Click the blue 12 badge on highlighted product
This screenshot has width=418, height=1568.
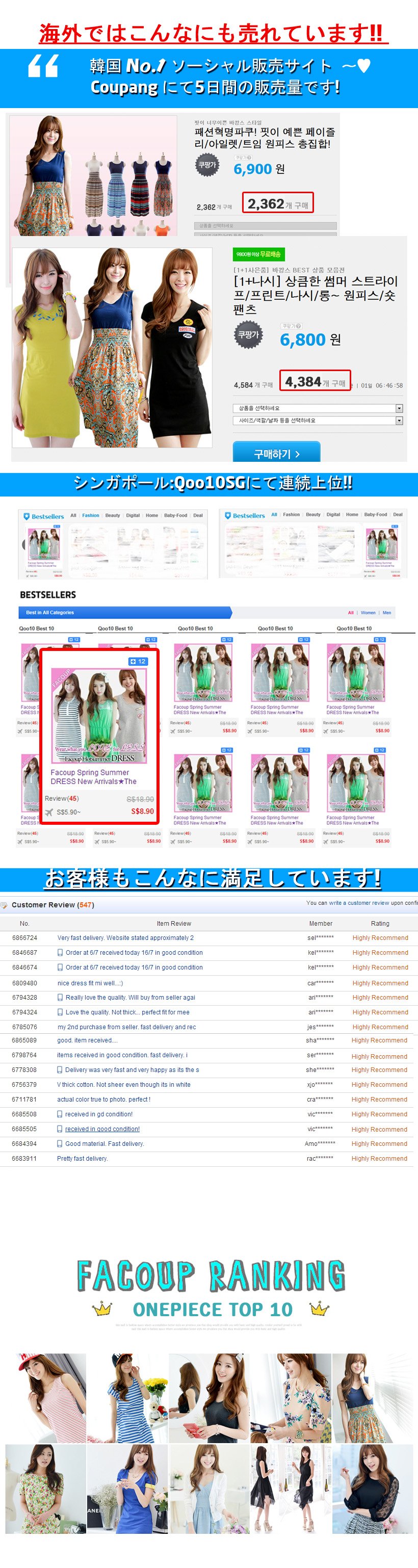coord(138,661)
